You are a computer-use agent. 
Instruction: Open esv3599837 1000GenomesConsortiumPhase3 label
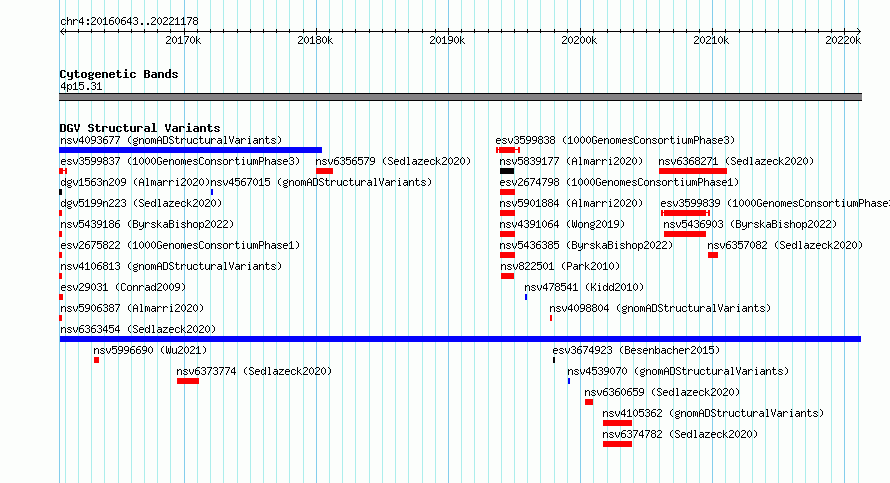tap(180, 161)
